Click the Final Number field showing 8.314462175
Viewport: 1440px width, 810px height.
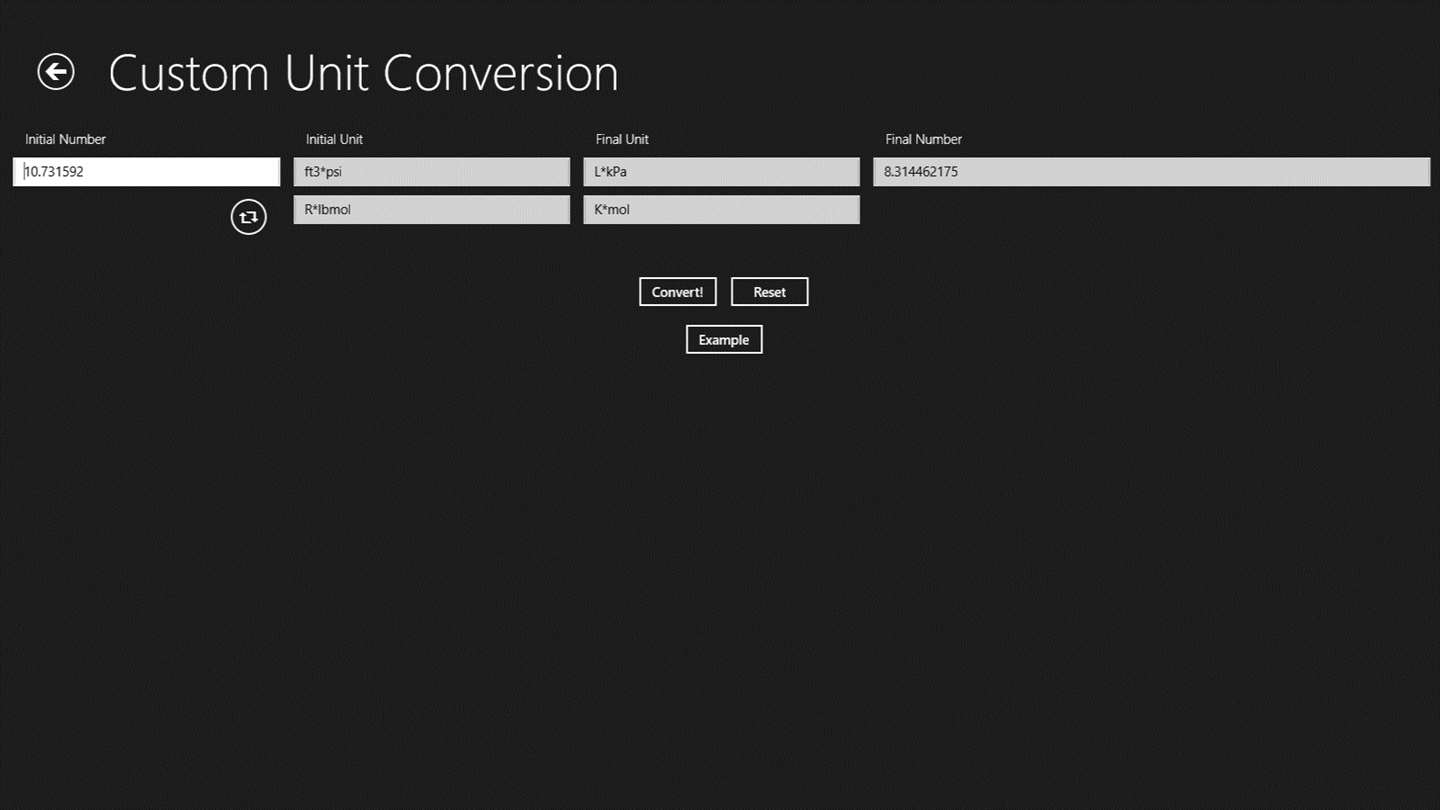click(1152, 172)
